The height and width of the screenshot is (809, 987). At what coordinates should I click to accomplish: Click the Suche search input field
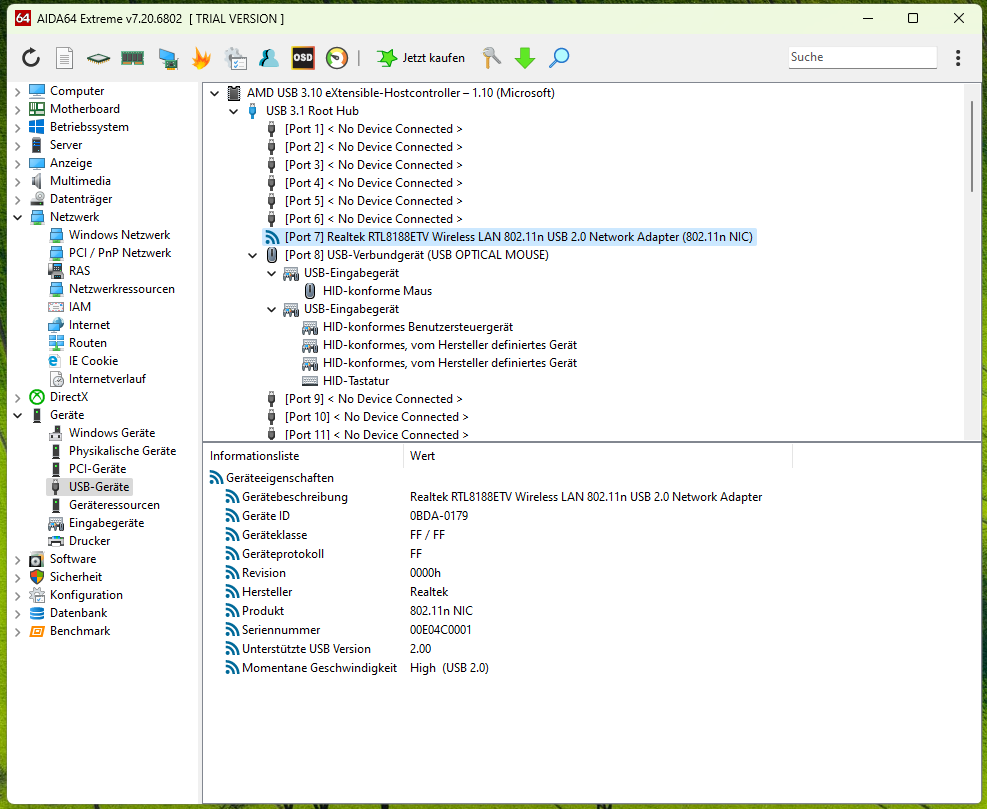click(x=861, y=58)
